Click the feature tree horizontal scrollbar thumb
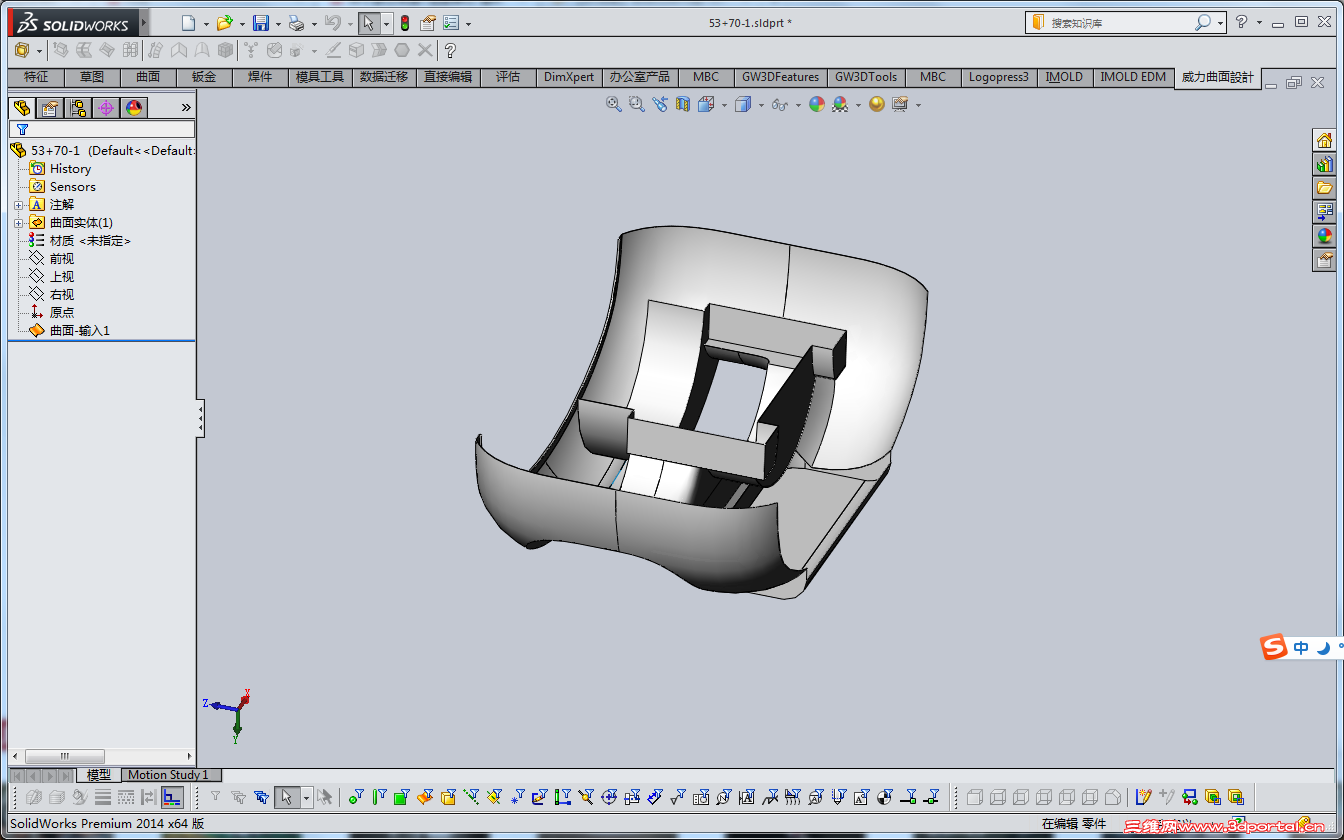Viewport: 1344px width, 840px height. tap(64, 756)
